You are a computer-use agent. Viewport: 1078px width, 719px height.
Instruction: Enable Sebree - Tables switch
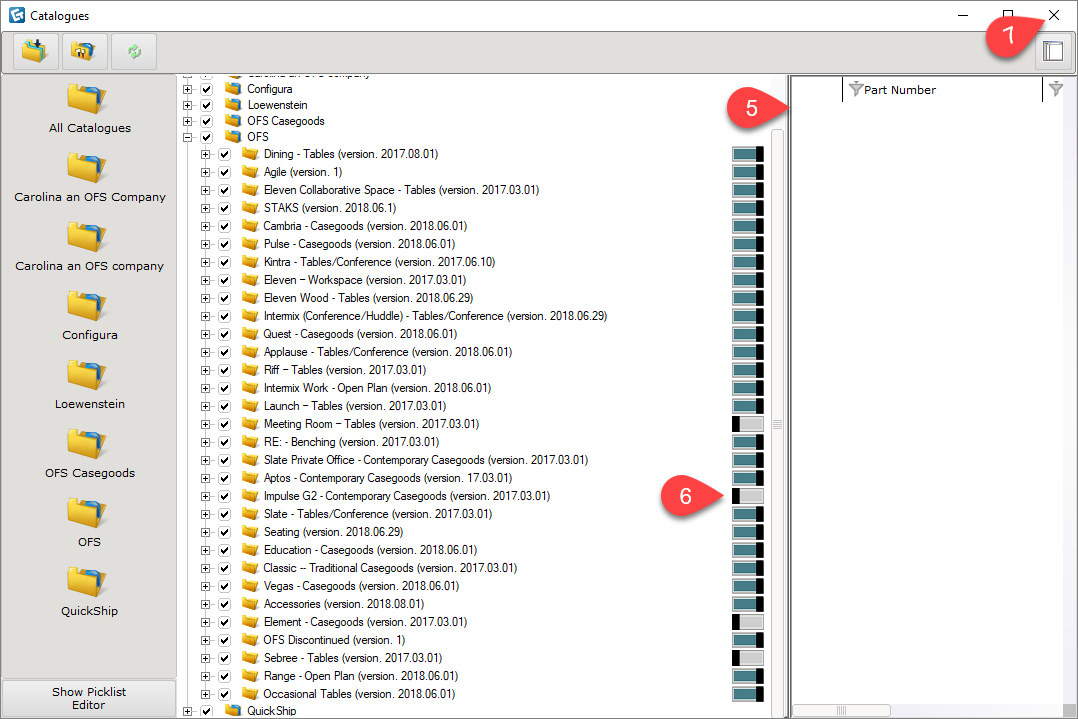click(x=747, y=658)
